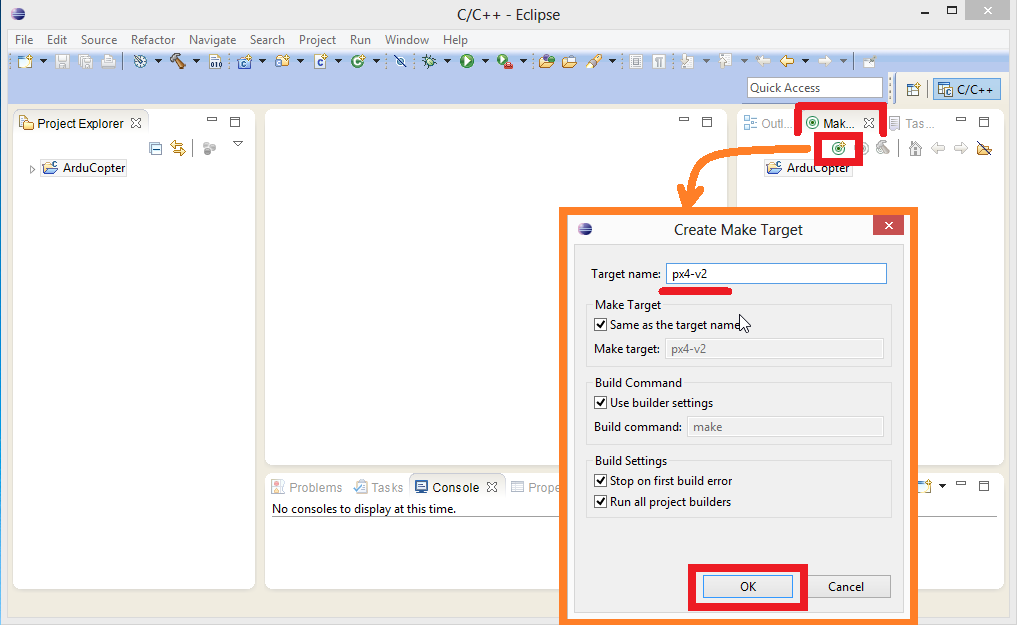
Task: Open the Refactor menu
Action: tap(153, 40)
